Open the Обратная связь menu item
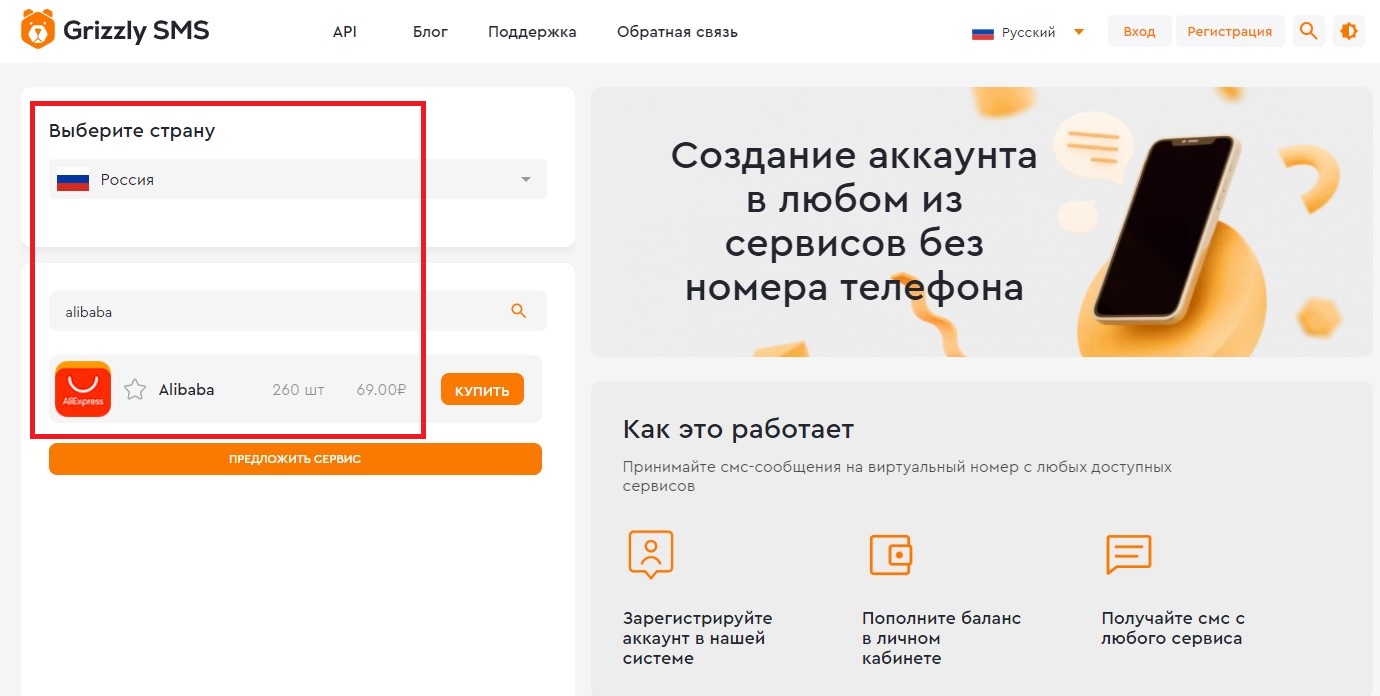 (x=677, y=32)
